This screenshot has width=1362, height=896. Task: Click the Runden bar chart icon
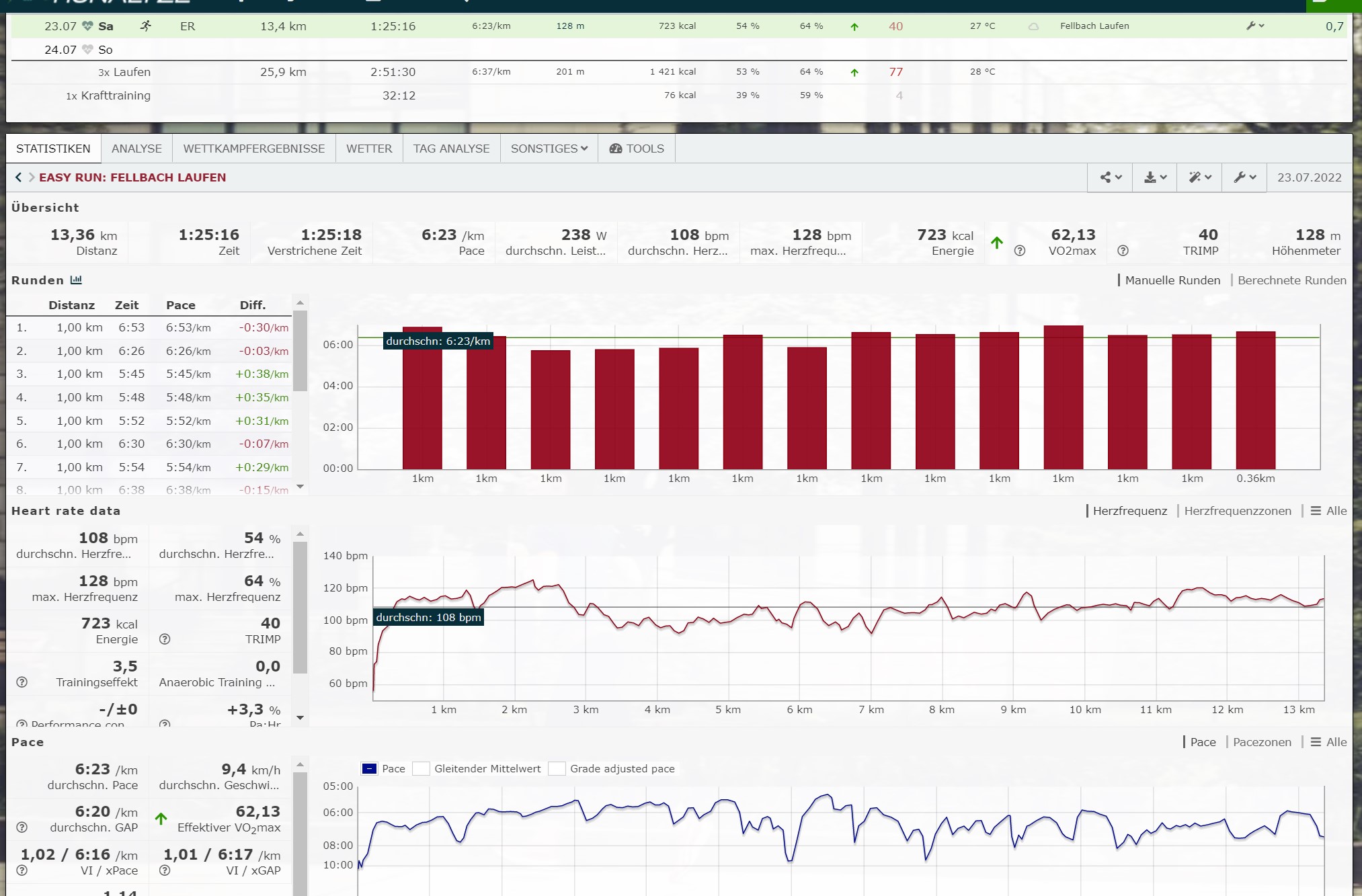pos(76,280)
